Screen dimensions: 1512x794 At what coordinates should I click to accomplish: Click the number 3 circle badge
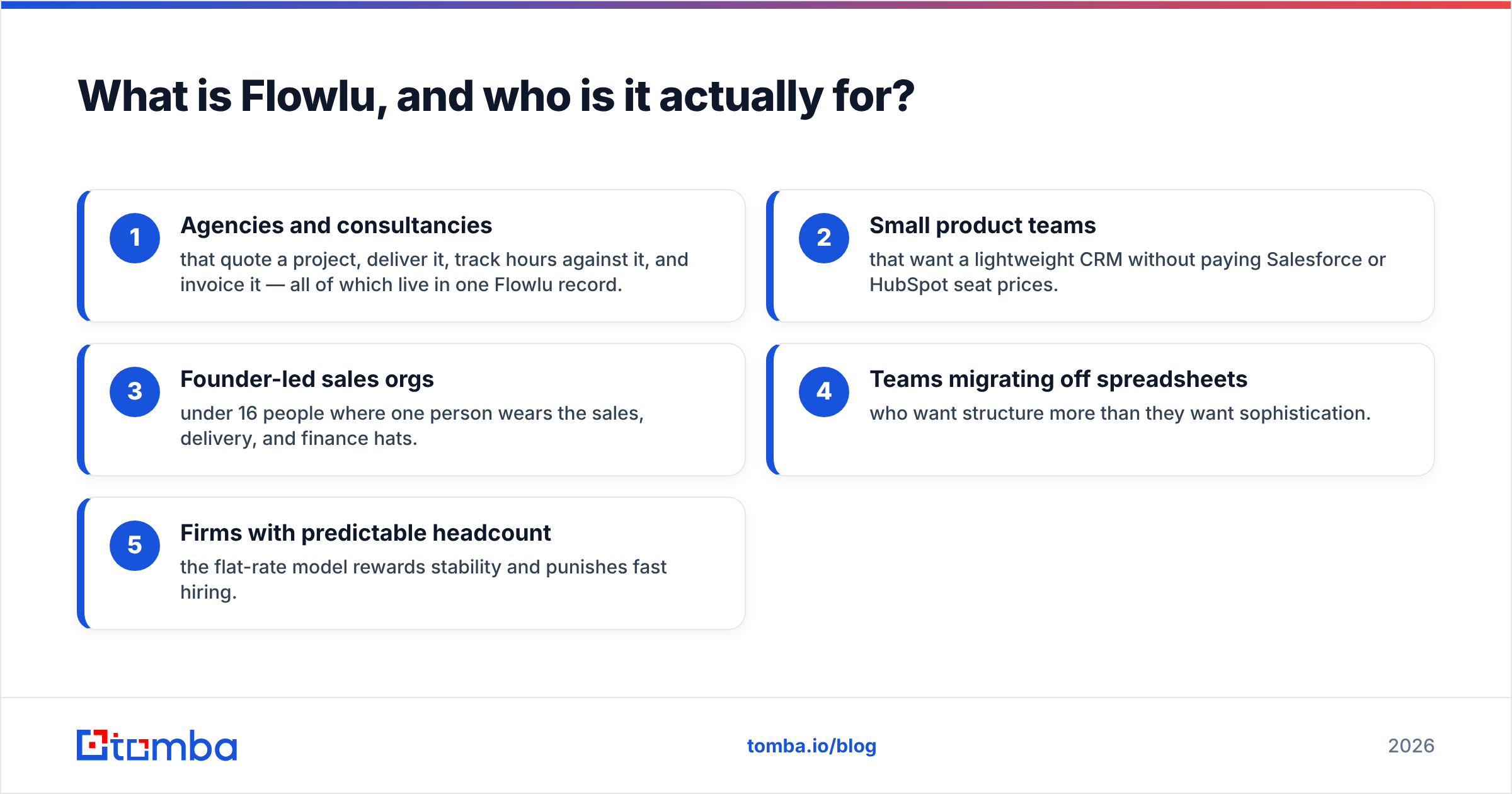(135, 392)
